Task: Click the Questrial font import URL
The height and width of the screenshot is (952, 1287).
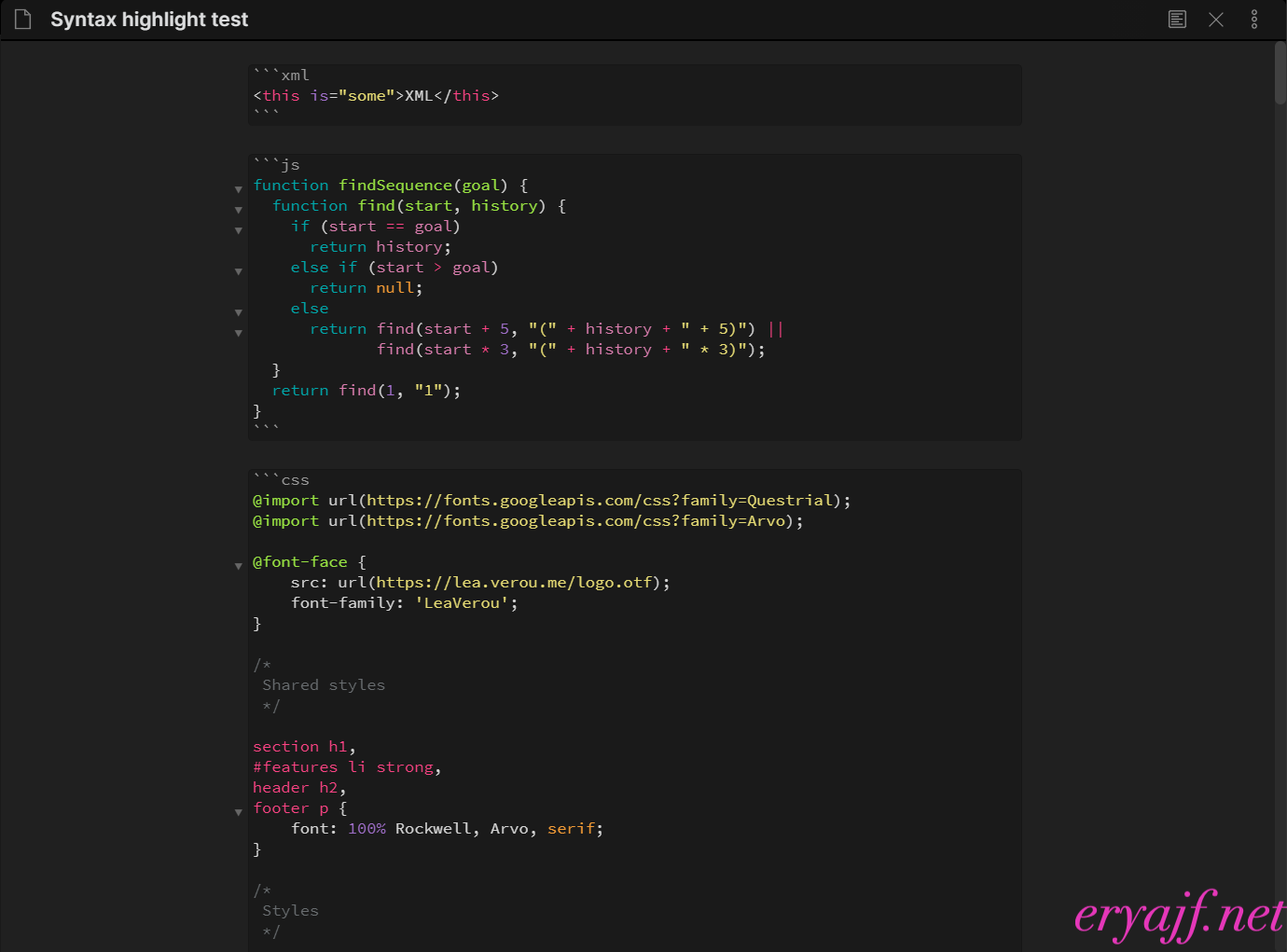Action: (600, 501)
